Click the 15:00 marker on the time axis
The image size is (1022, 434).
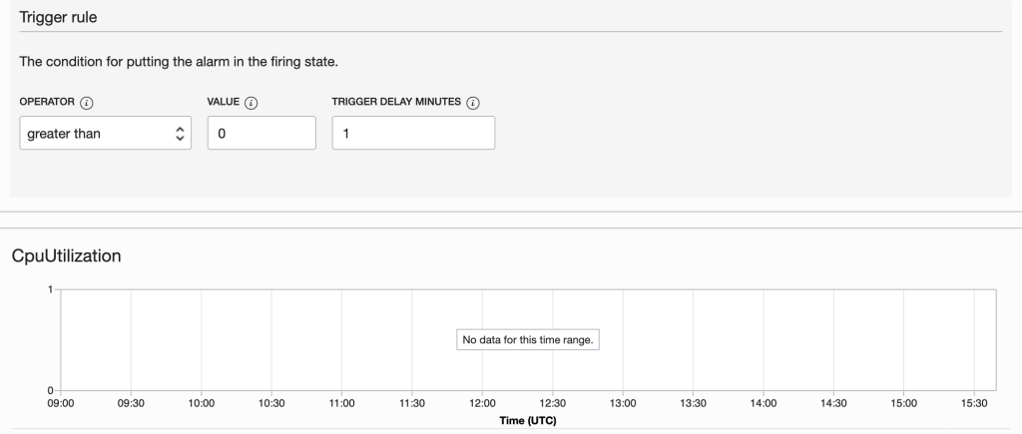tap(903, 403)
